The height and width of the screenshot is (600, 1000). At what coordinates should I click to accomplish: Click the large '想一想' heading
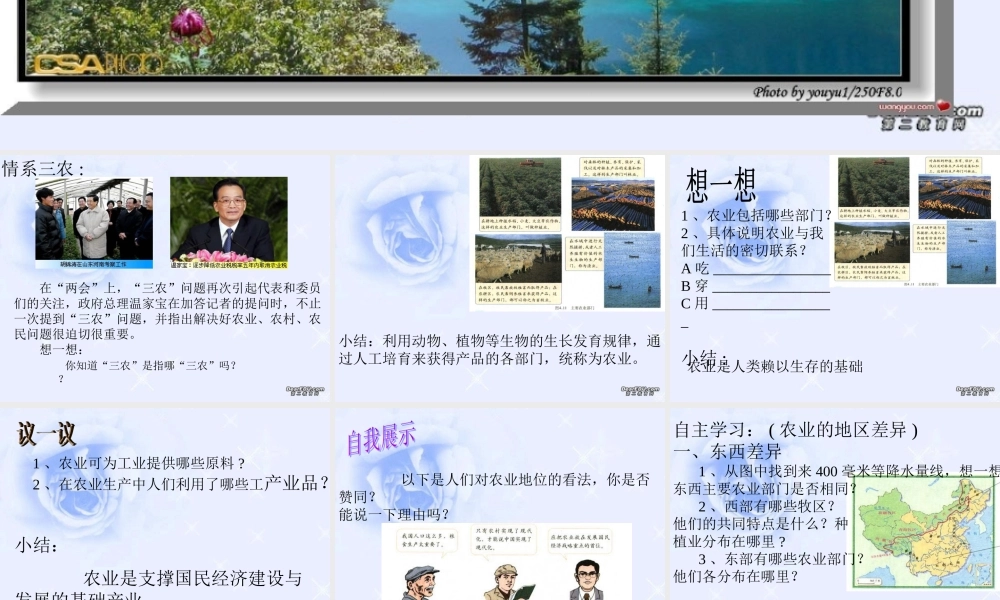click(721, 184)
